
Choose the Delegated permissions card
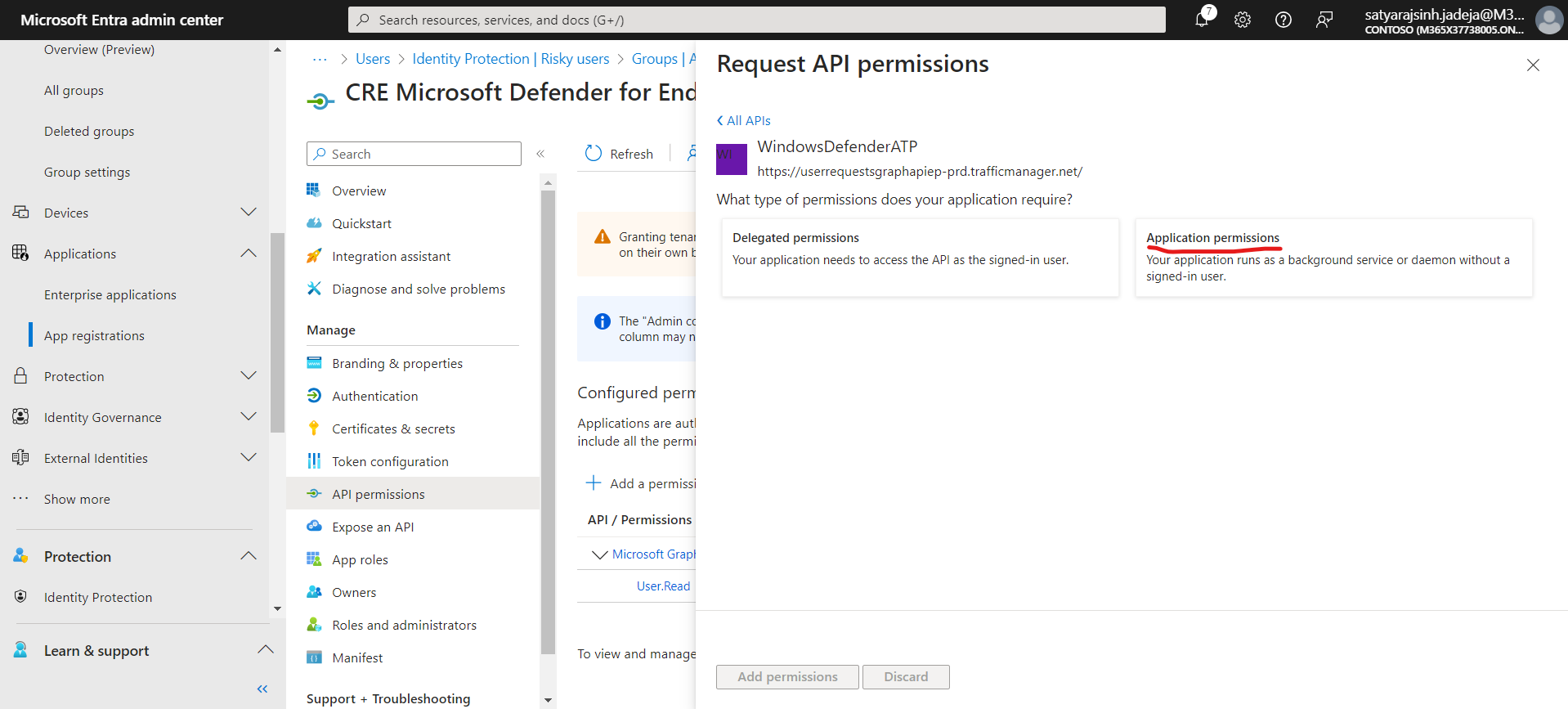click(921, 258)
